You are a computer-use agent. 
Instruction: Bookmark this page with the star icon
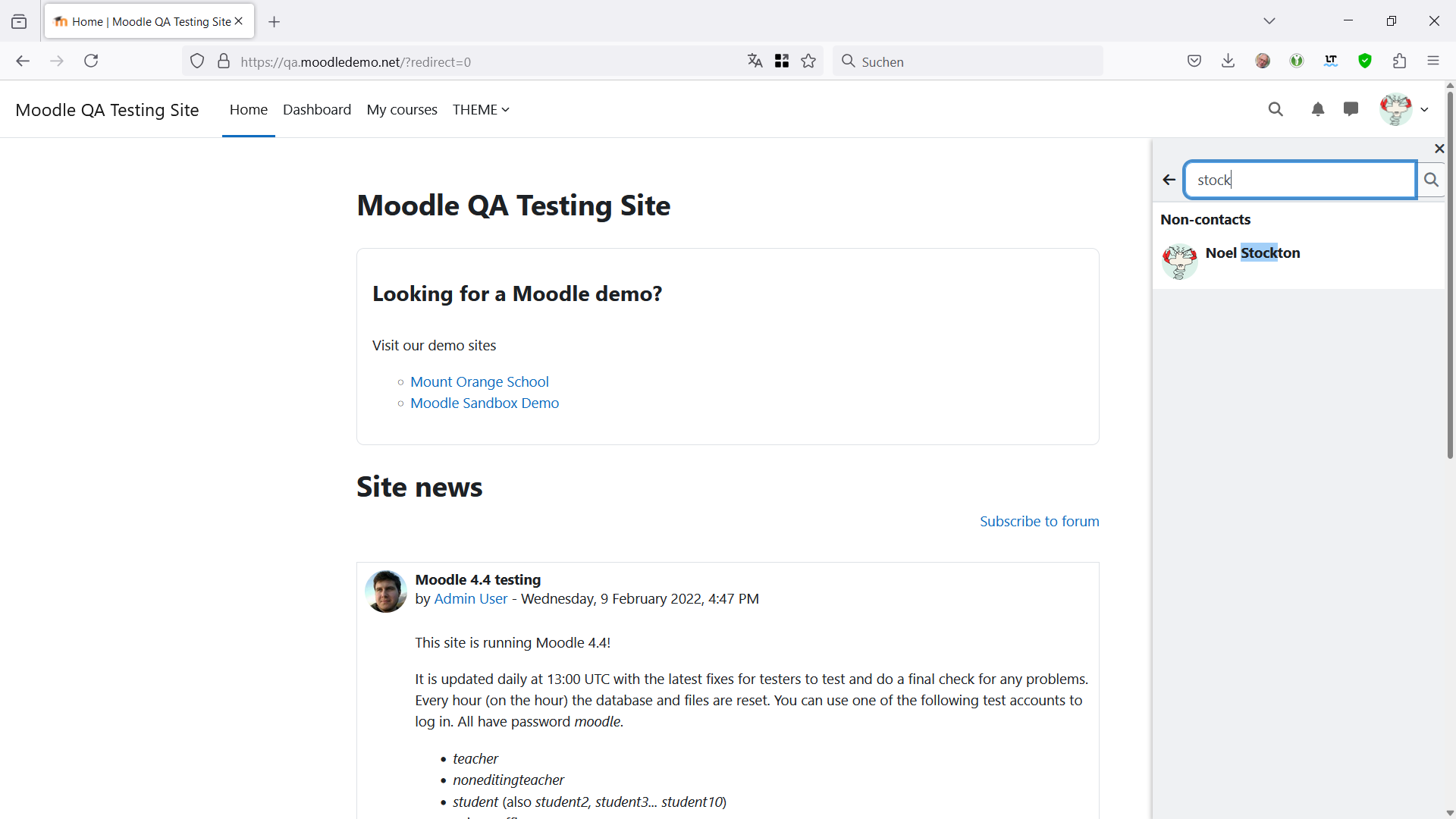(x=808, y=61)
